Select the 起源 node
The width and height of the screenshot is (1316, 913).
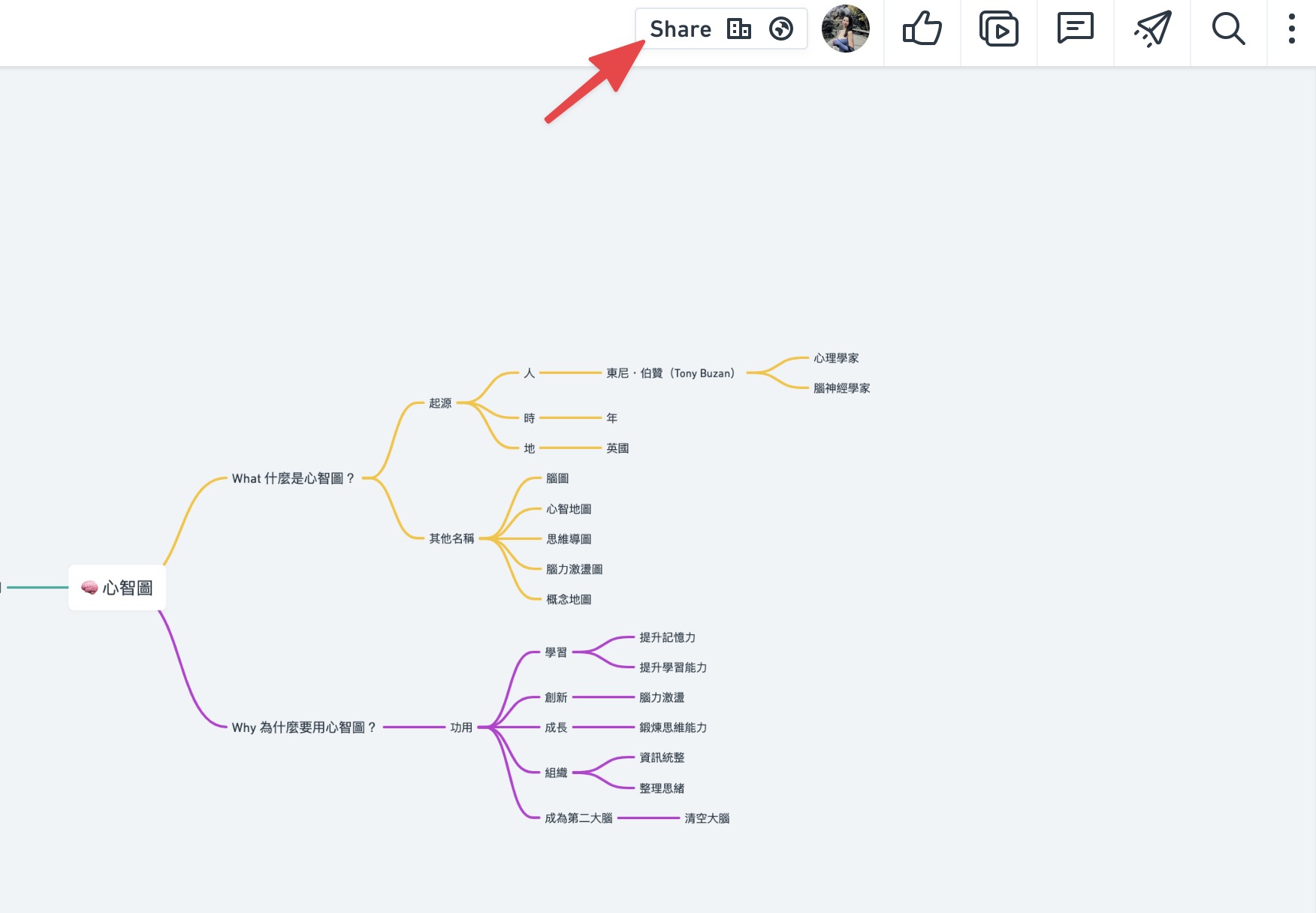coord(440,403)
